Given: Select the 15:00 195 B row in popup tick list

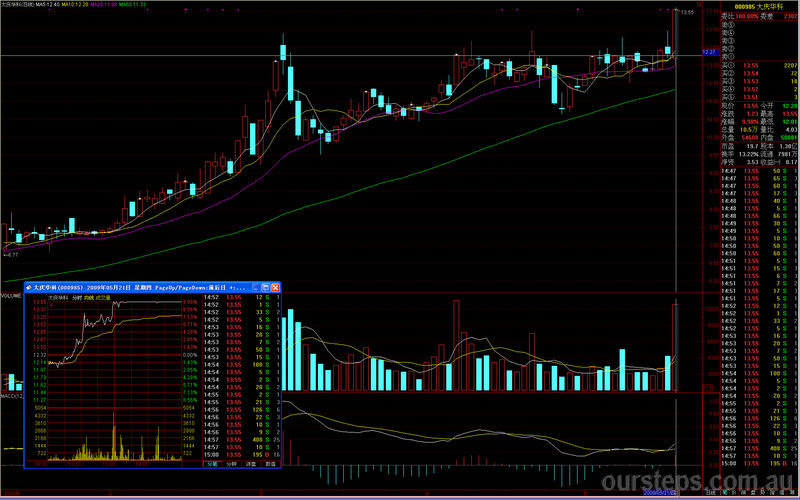Looking at the screenshot, I should tap(242, 455).
